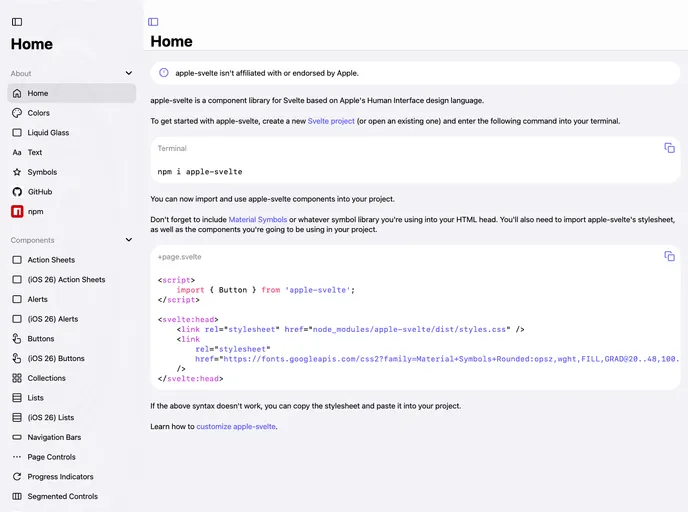Click the info icon in the notice banner
This screenshot has width=688, height=512.
(164, 73)
